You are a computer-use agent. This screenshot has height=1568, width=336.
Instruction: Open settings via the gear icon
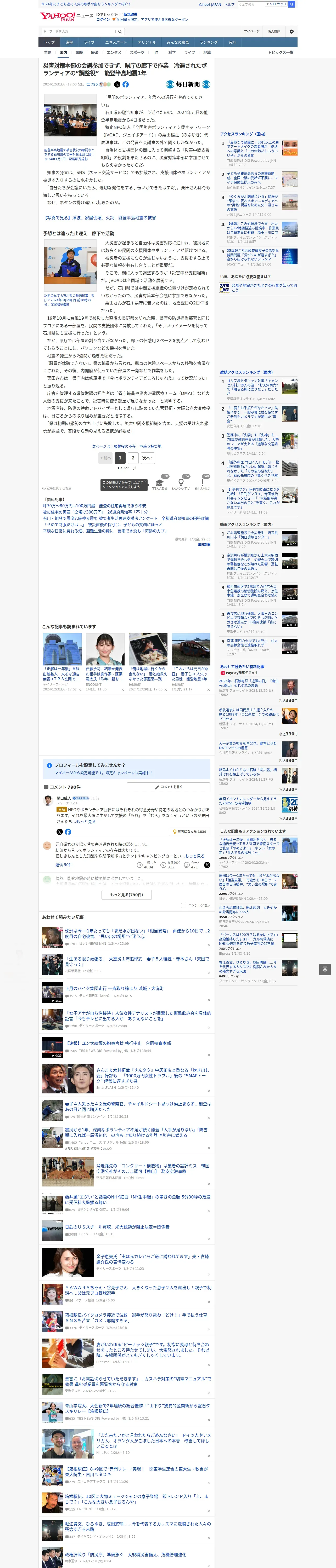click(x=292, y=32)
